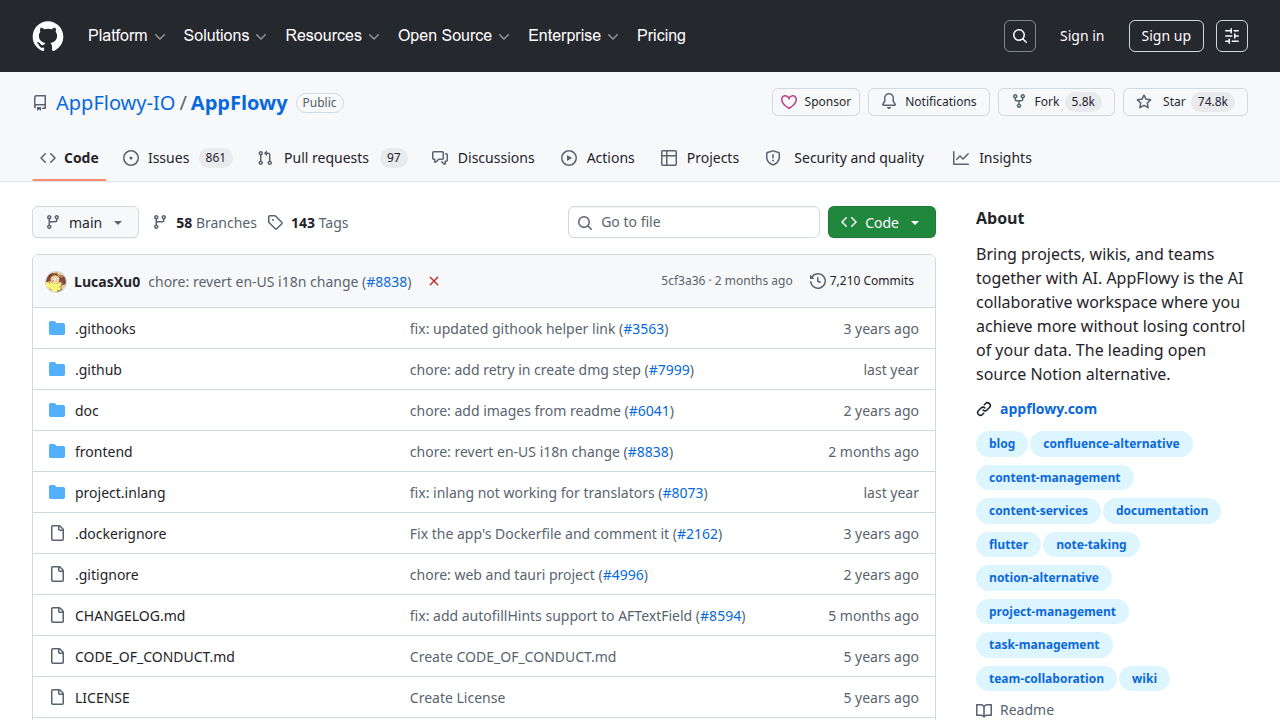1280x720 pixels.
Task: Click the Sign up button
Action: [1166, 36]
